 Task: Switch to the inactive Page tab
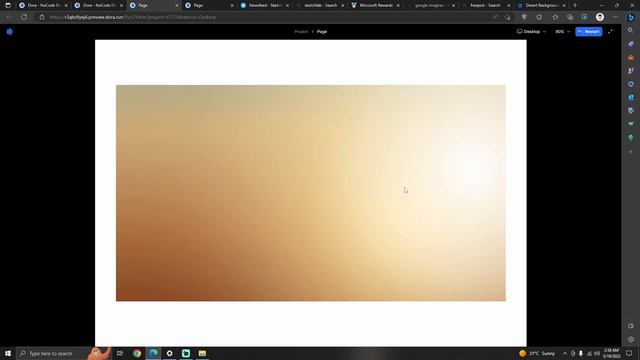point(208,5)
